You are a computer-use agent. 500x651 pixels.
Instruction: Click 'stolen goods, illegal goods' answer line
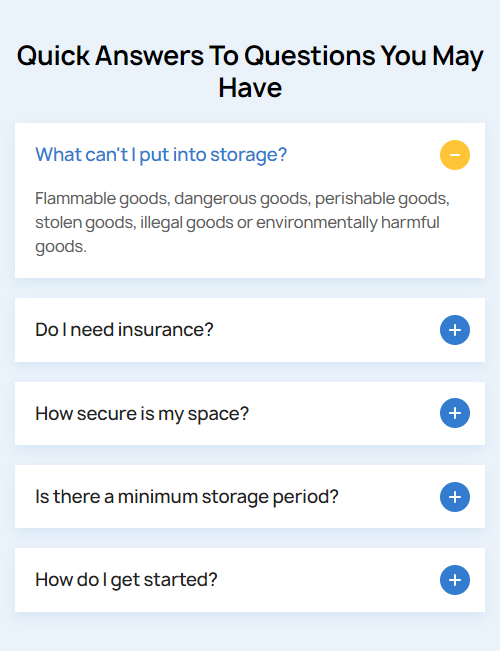tap(237, 223)
